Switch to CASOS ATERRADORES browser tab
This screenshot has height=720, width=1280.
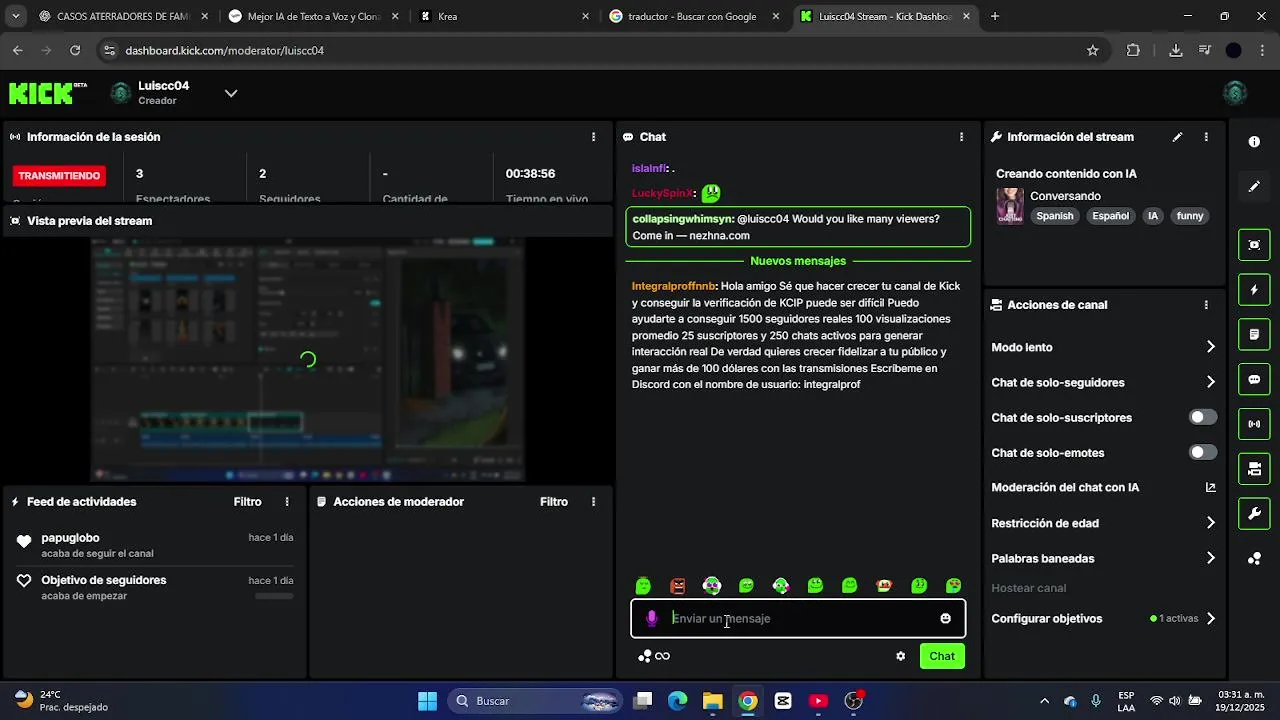(x=123, y=16)
